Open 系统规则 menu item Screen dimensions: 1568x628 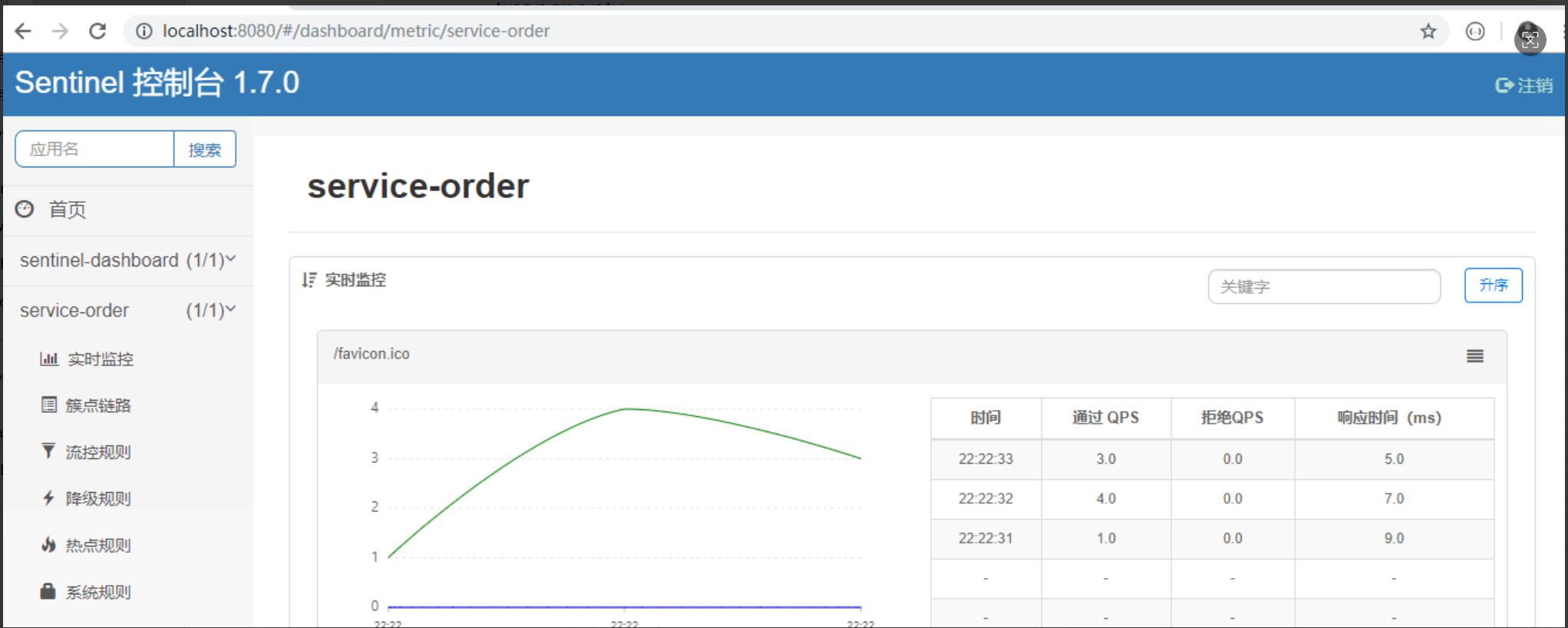98,593
